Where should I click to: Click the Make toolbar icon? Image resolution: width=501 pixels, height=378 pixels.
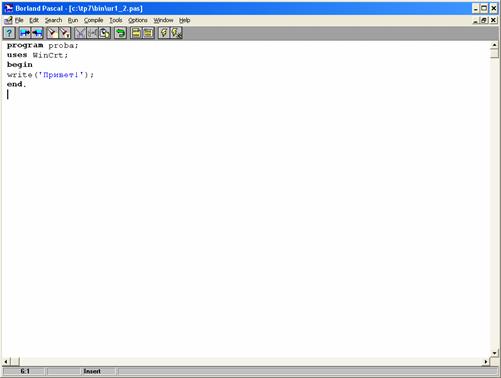[148, 33]
